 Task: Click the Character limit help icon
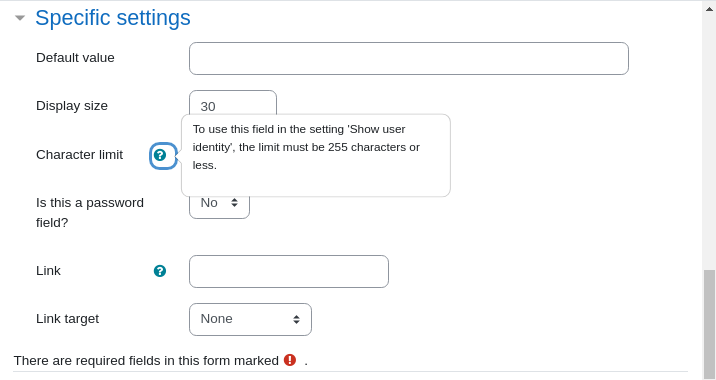(x=159, y=155)
